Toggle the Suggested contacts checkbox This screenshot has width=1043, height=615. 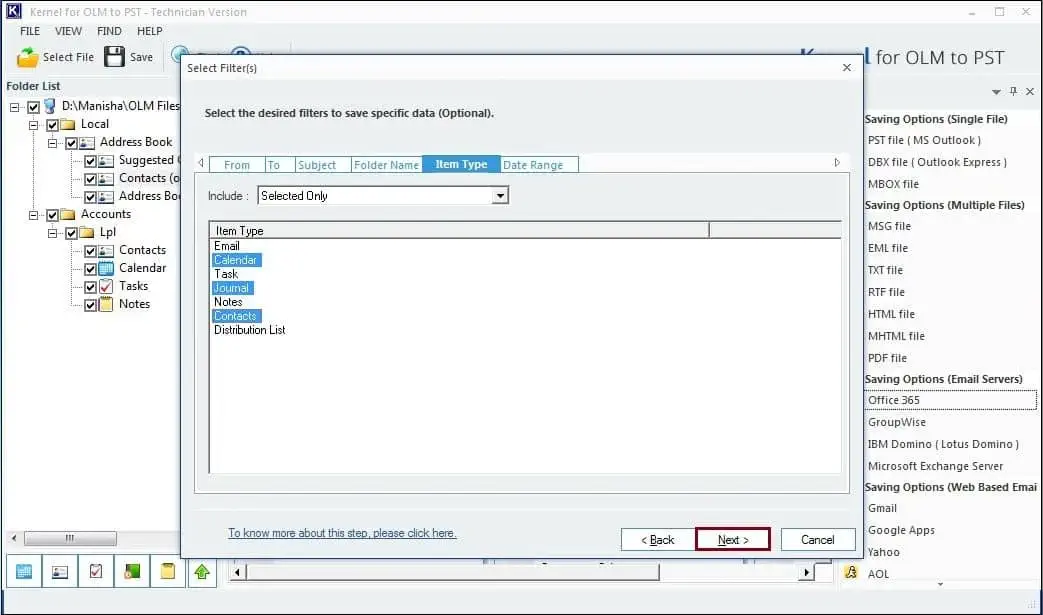click(90, 161)
